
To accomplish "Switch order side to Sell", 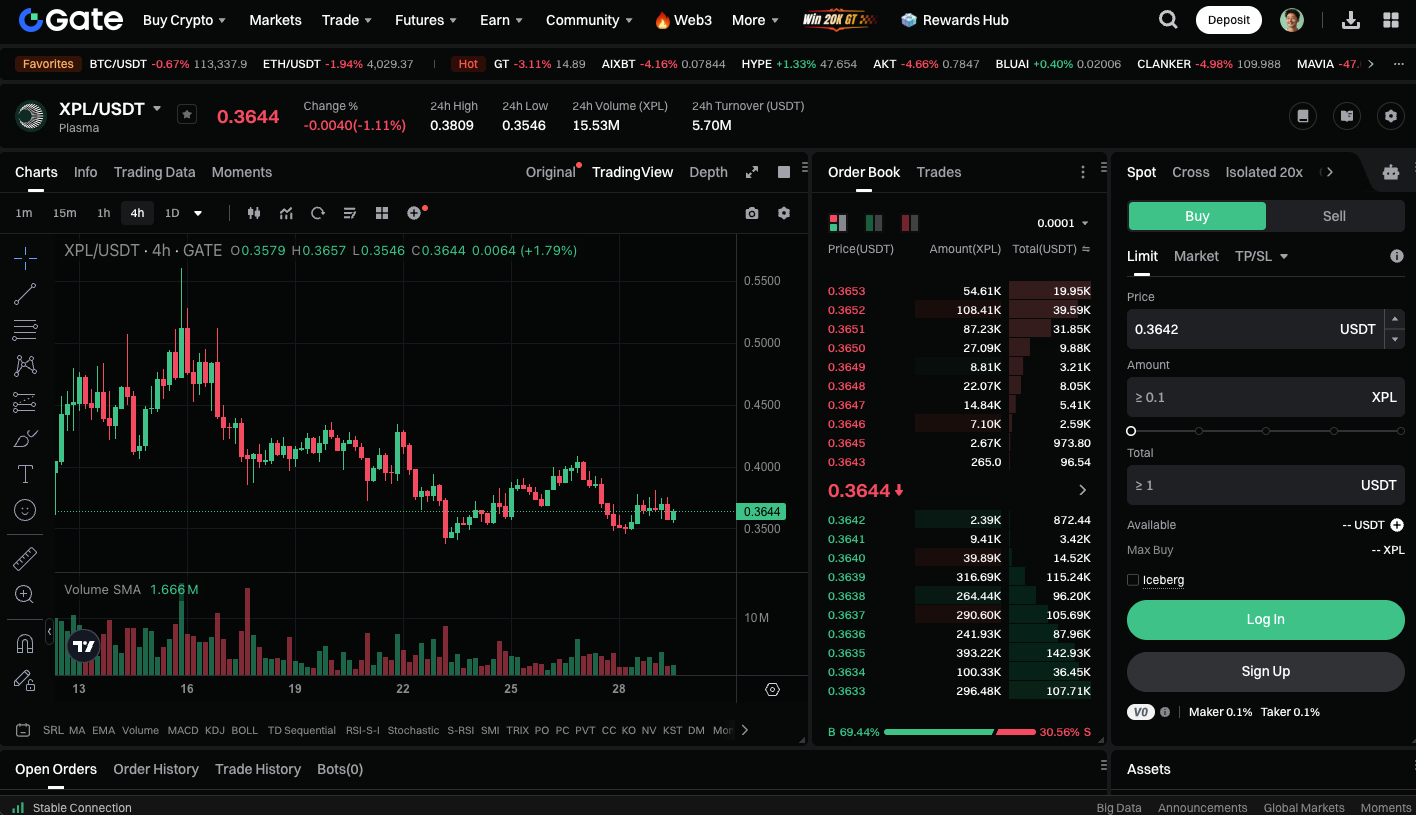I will (1334, 216).
